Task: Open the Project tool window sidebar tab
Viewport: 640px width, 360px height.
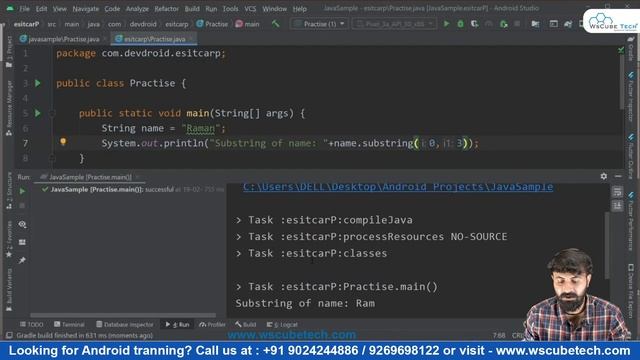Action: point(9,51)
